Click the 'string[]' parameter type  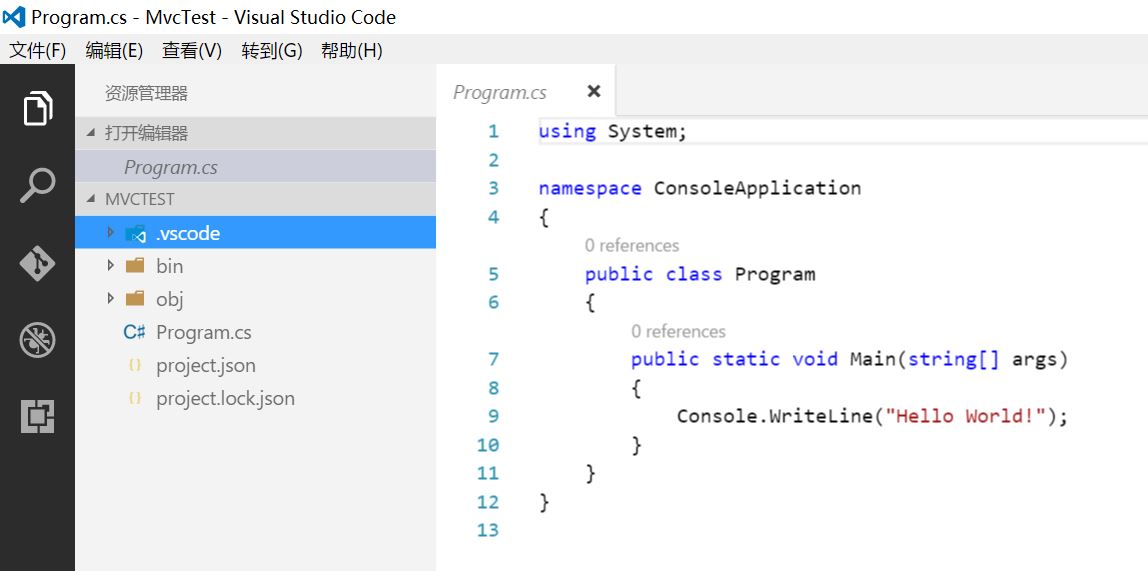coord(954,359)
